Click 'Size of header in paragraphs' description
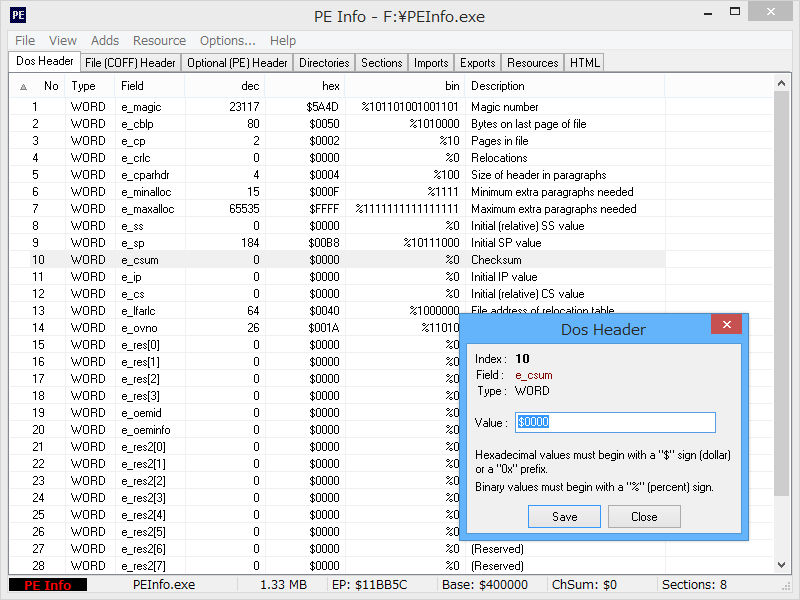The width and height of the screenshot is (800, 600). (538, 175)
